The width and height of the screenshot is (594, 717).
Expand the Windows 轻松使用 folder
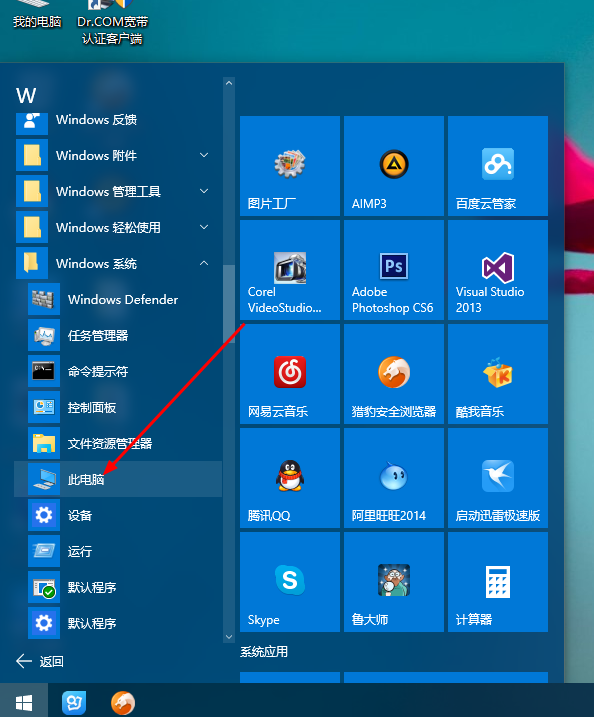[x=118, y=227]
